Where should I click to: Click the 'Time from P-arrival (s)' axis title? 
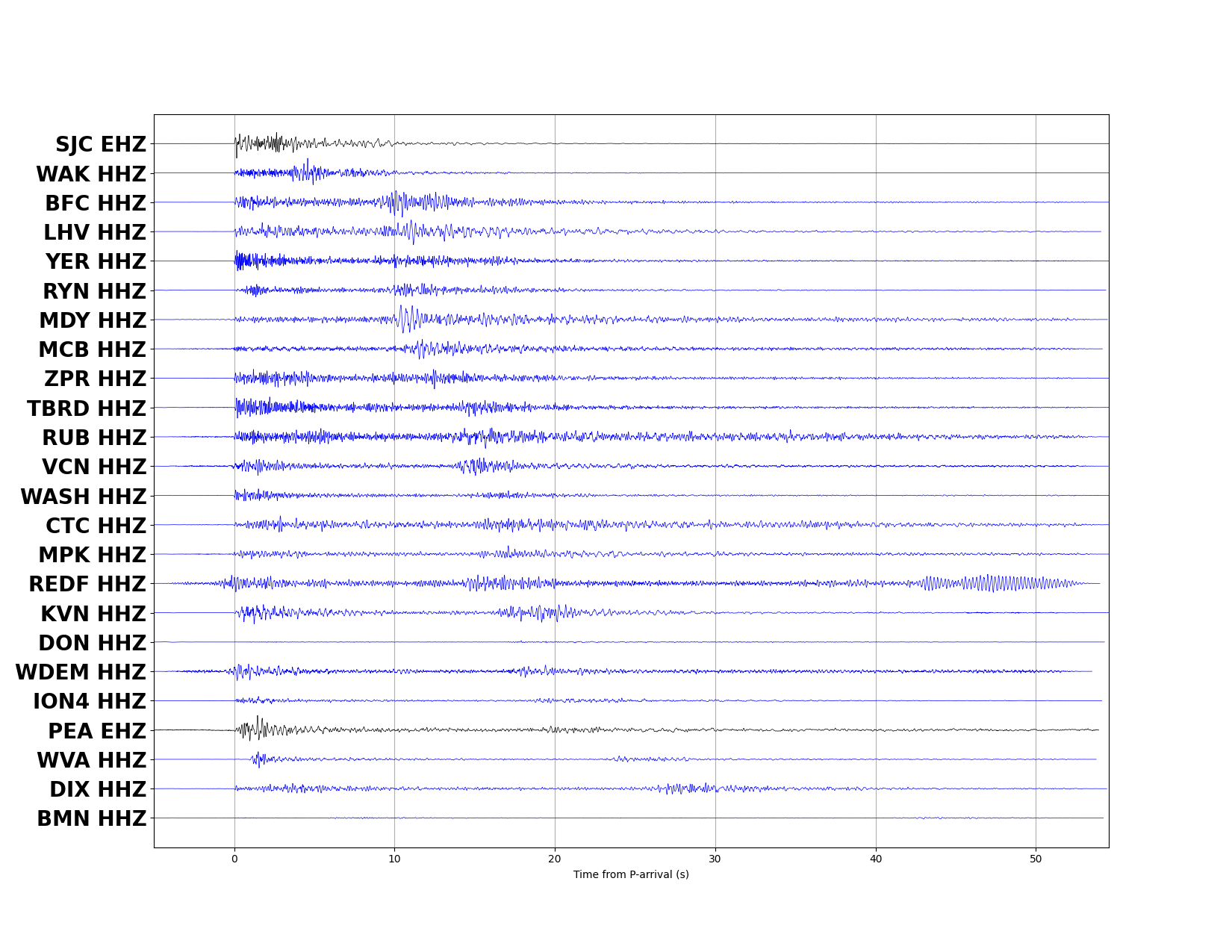click(x=631, y=874)
